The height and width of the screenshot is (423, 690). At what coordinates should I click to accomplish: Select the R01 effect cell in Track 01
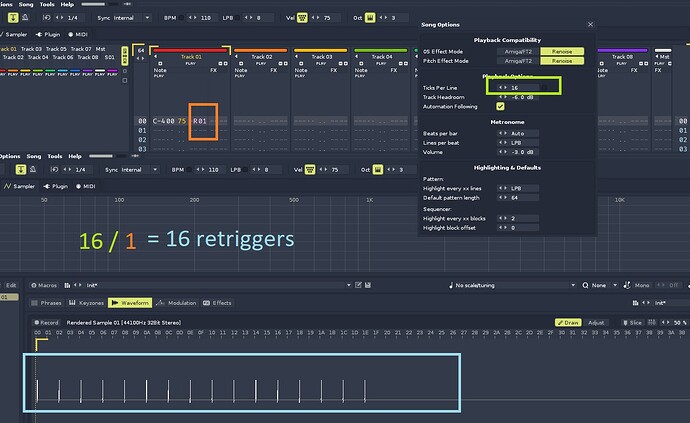pyautogui.click(x=201, y=121)
